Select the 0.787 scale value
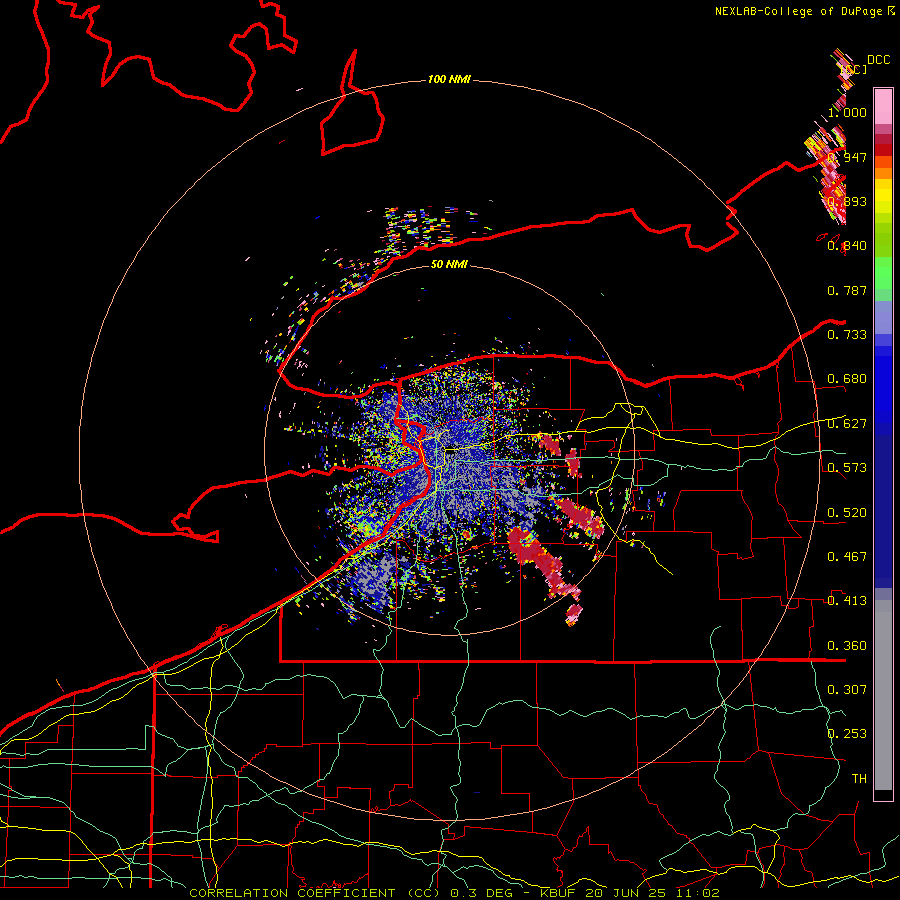Viewport: 900px width, 900px height. click(x=847, y=290)
